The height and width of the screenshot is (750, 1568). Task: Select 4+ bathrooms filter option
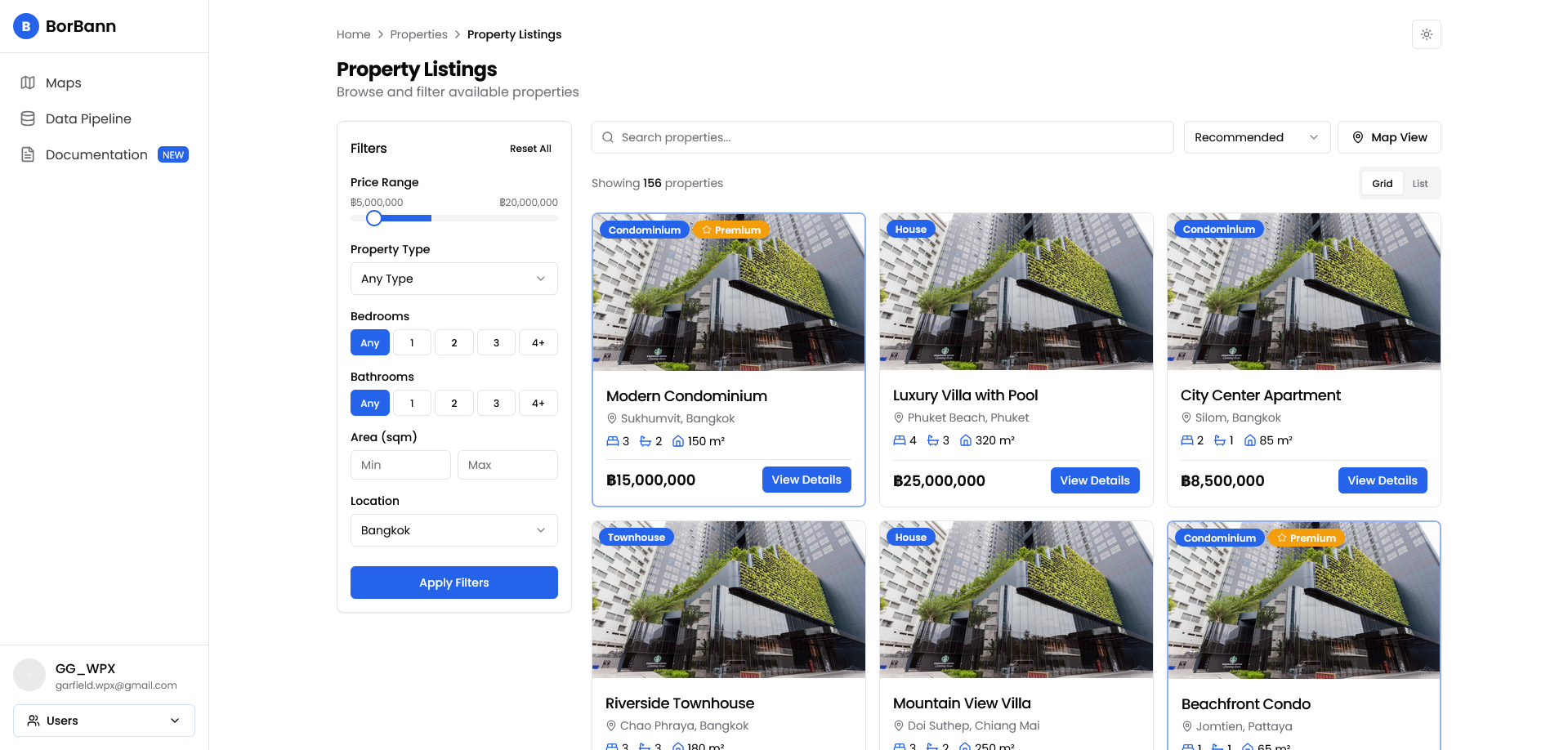tap(538, 404)
